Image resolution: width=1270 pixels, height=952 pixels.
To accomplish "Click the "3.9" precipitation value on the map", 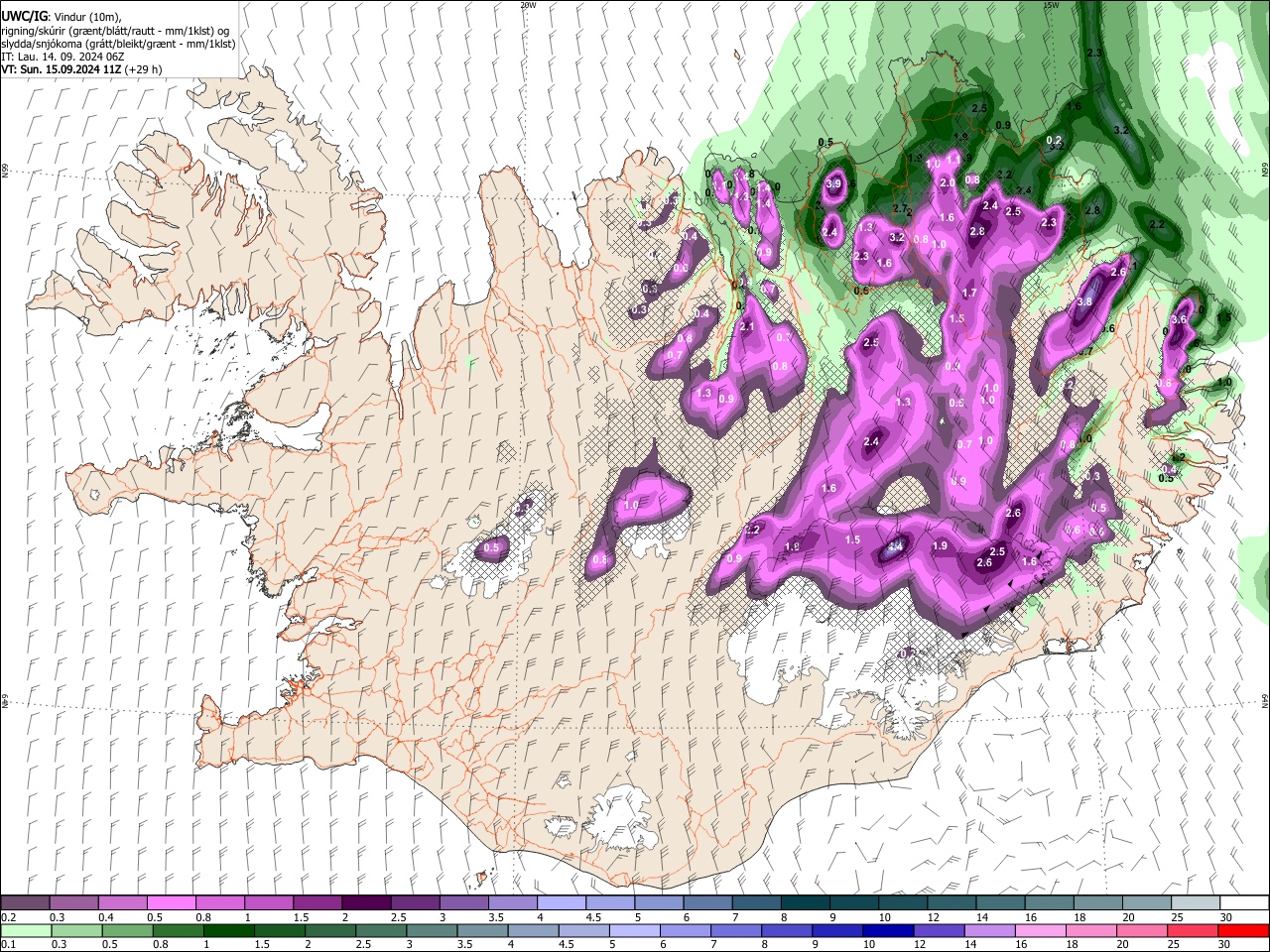I will click(834, 183).
